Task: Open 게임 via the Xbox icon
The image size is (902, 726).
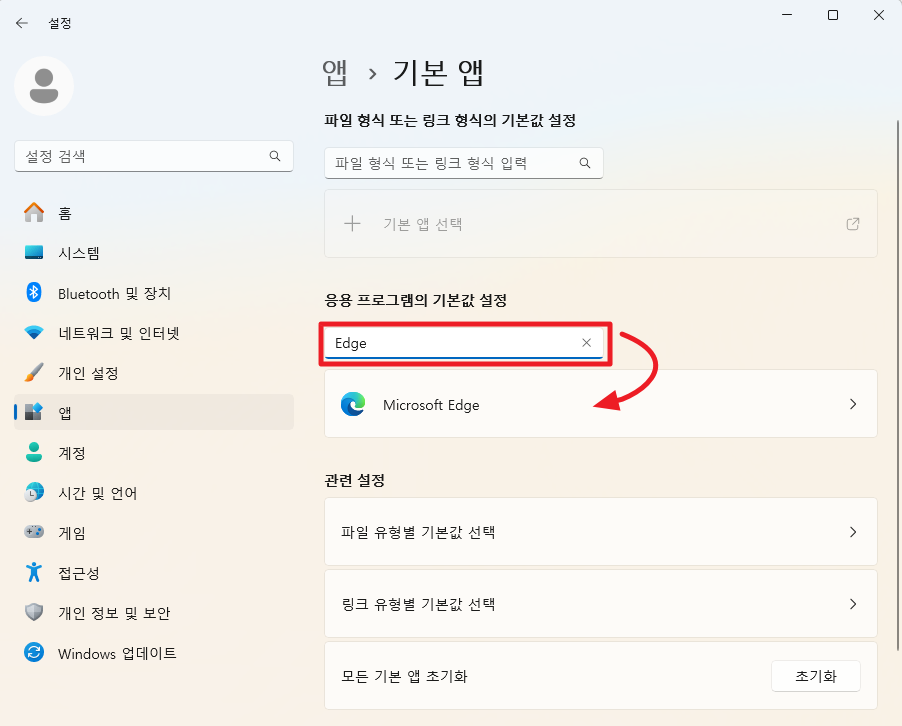Action: point(32,532)
